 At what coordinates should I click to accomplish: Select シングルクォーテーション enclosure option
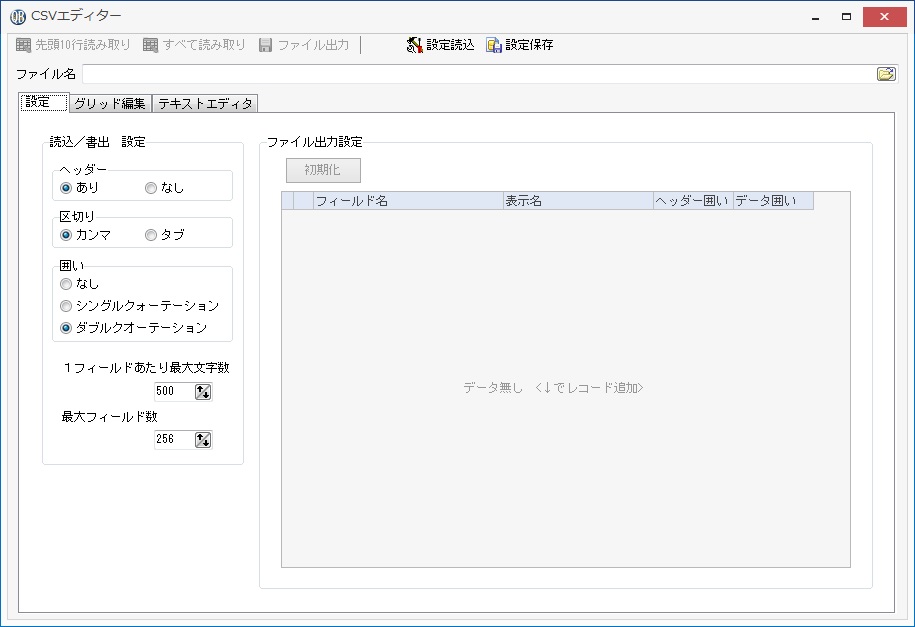pyautogui.click(x=66, y=306)
